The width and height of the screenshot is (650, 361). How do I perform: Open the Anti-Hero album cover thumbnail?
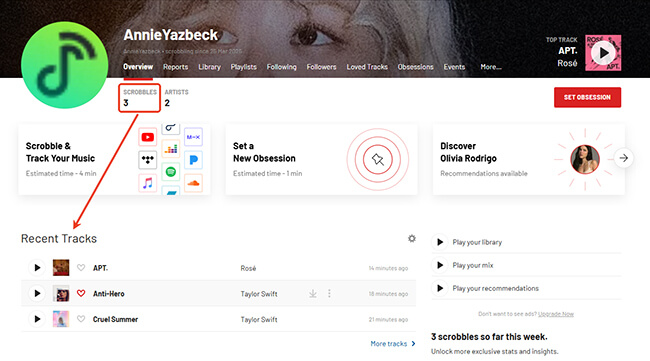pyautogui.click(x=61, y=293)
